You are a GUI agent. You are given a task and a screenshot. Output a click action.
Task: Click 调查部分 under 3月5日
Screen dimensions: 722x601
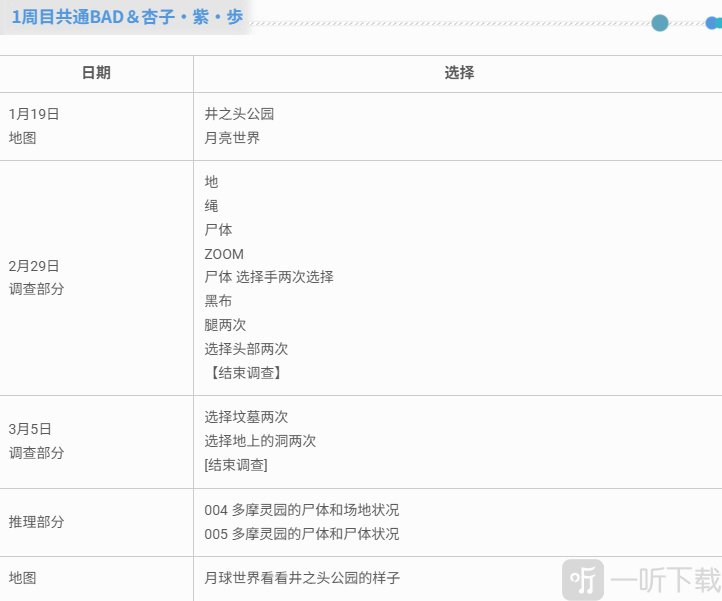click(36, 453)
